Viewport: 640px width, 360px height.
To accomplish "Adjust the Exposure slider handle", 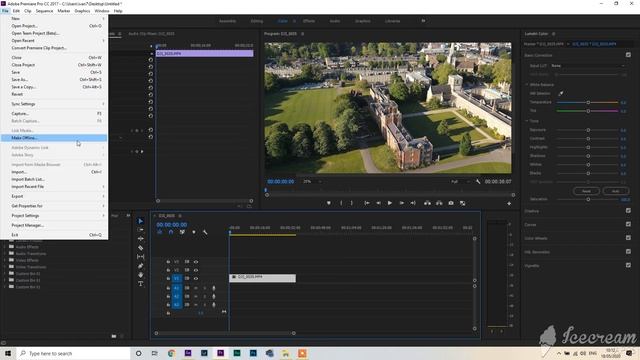I will tap(588, 130).
